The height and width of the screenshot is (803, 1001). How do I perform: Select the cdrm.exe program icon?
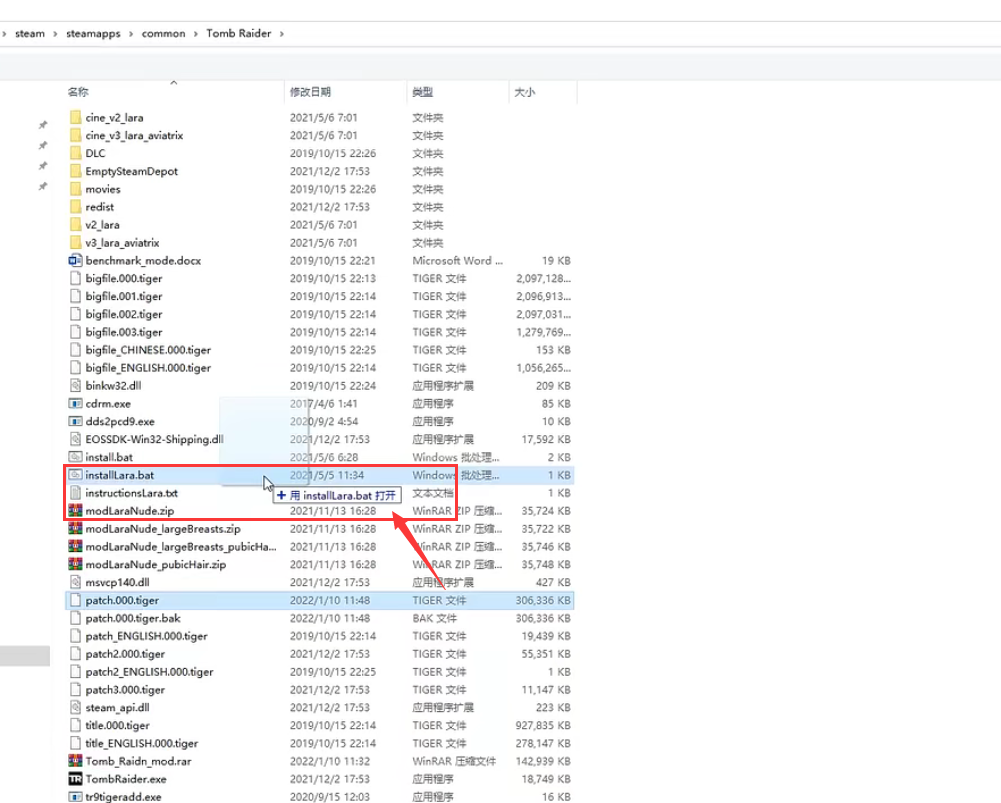pos(75,403)
